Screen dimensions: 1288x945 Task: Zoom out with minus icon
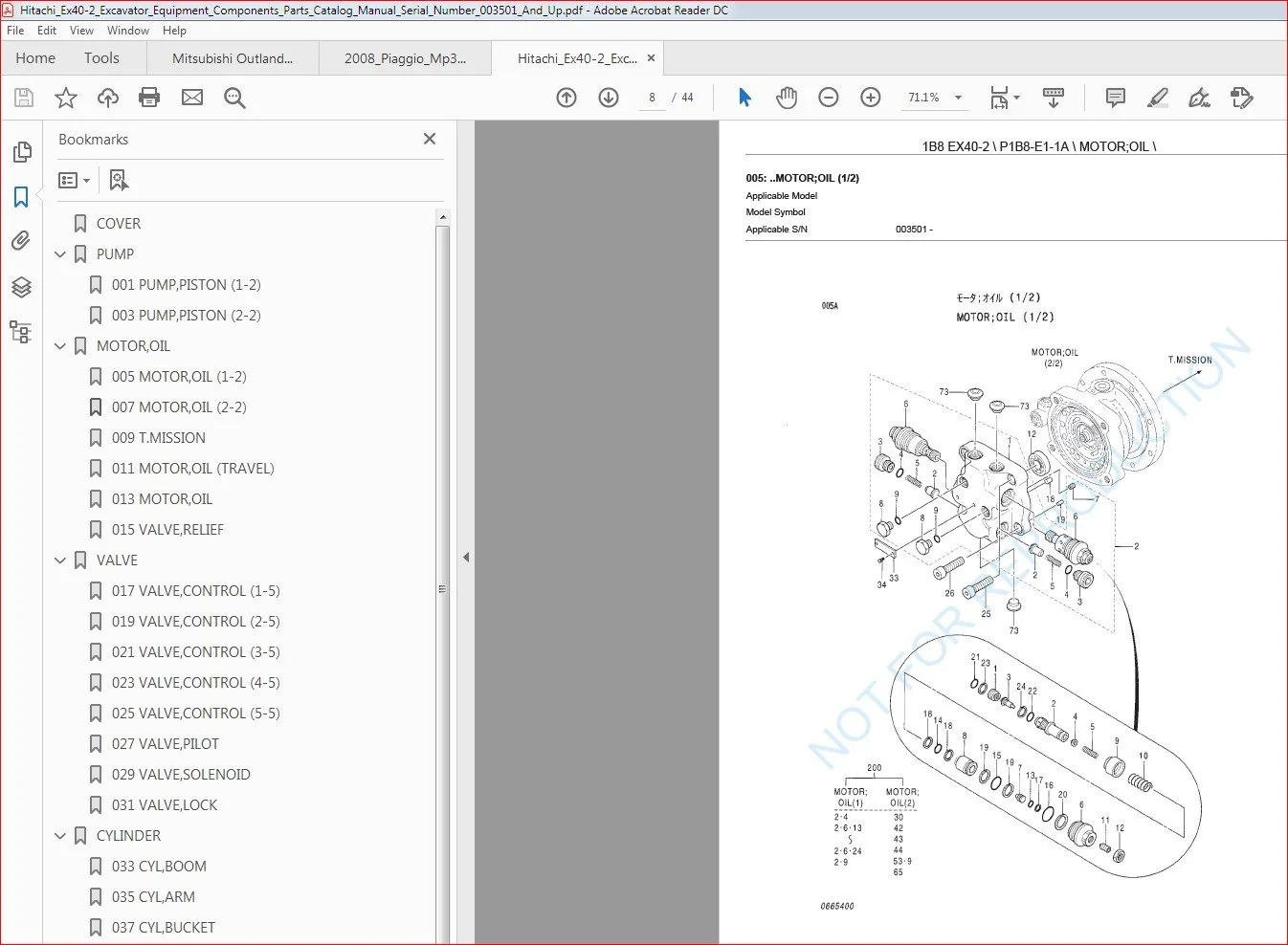[x=829, y=98]
